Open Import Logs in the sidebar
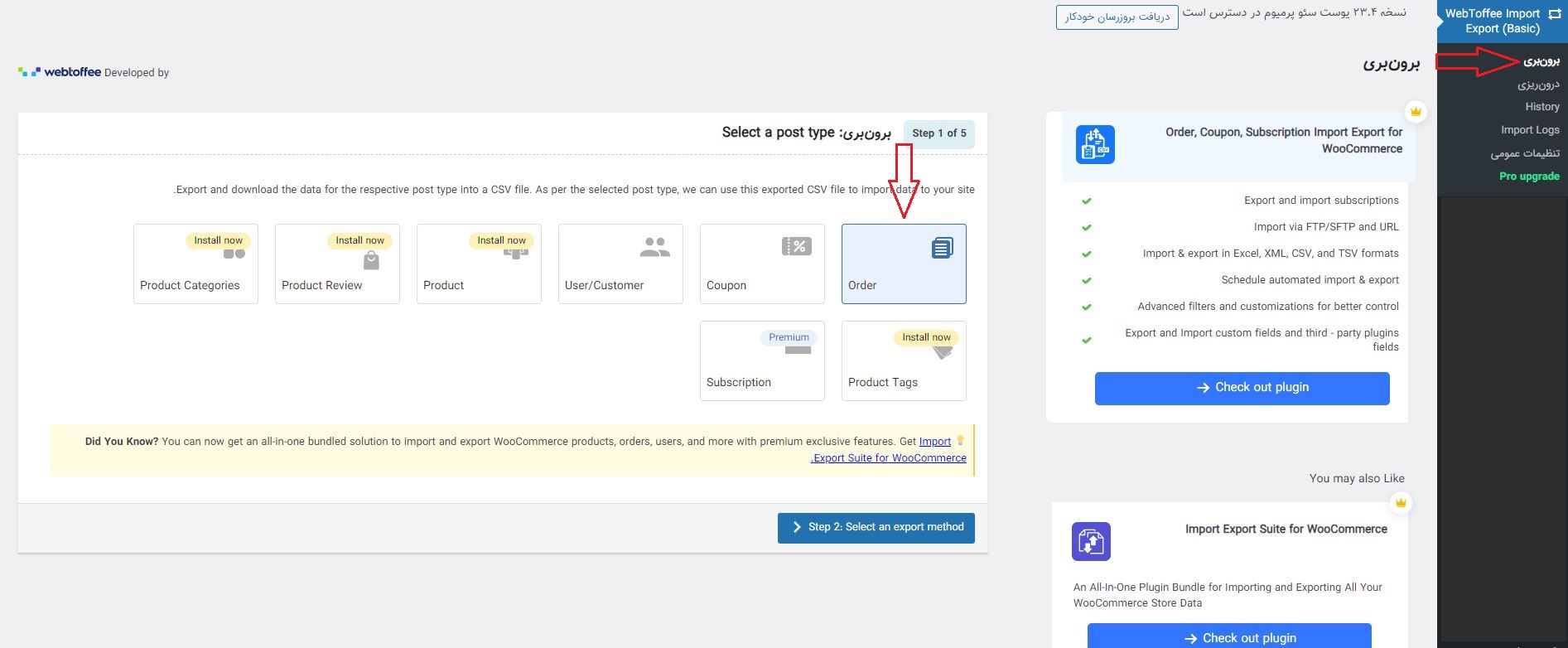 pos(1530,129)
